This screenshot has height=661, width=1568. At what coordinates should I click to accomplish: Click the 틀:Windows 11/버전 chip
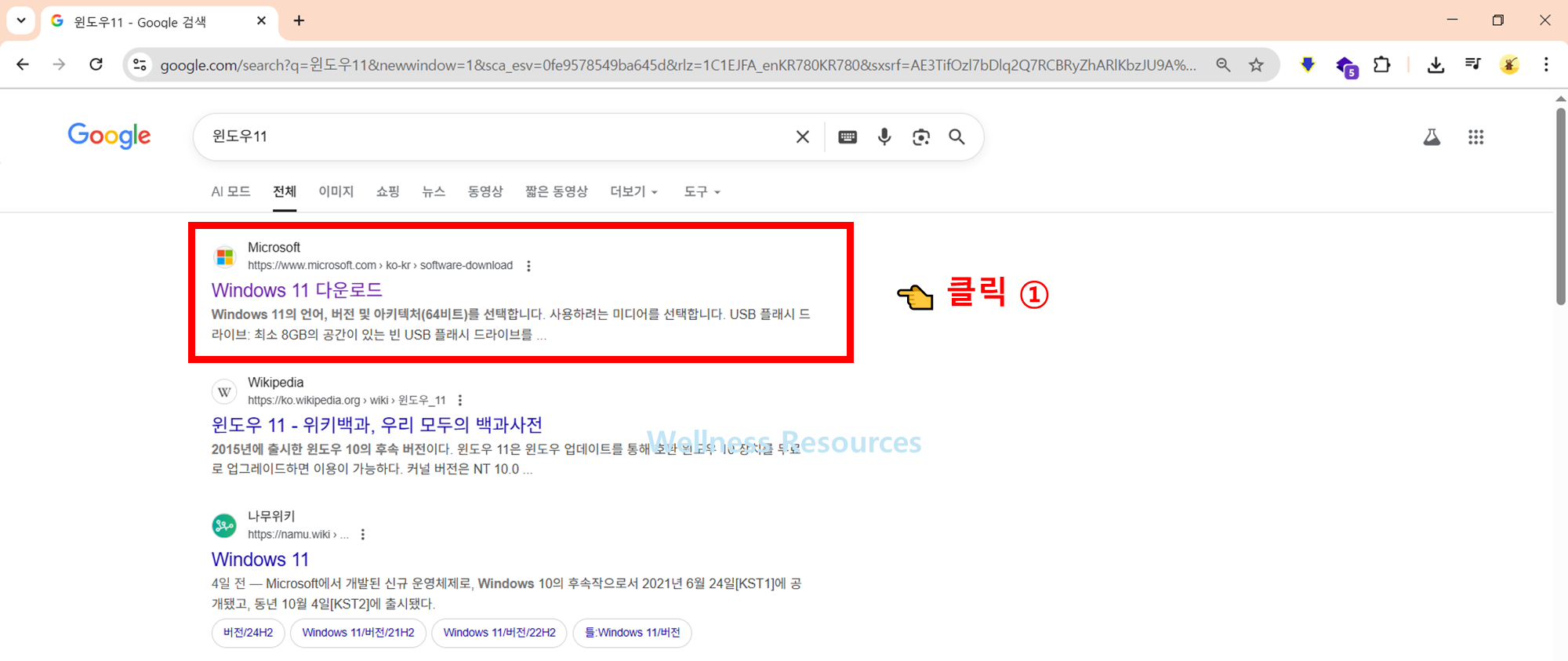(633, 633)
